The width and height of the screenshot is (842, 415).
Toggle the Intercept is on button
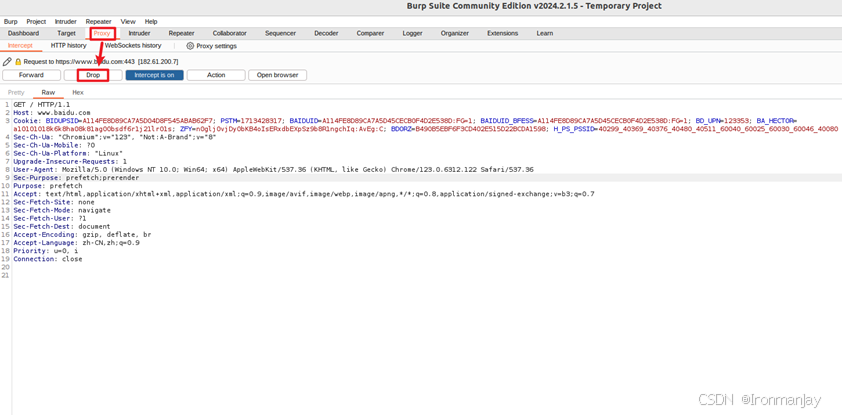(154, 75)
